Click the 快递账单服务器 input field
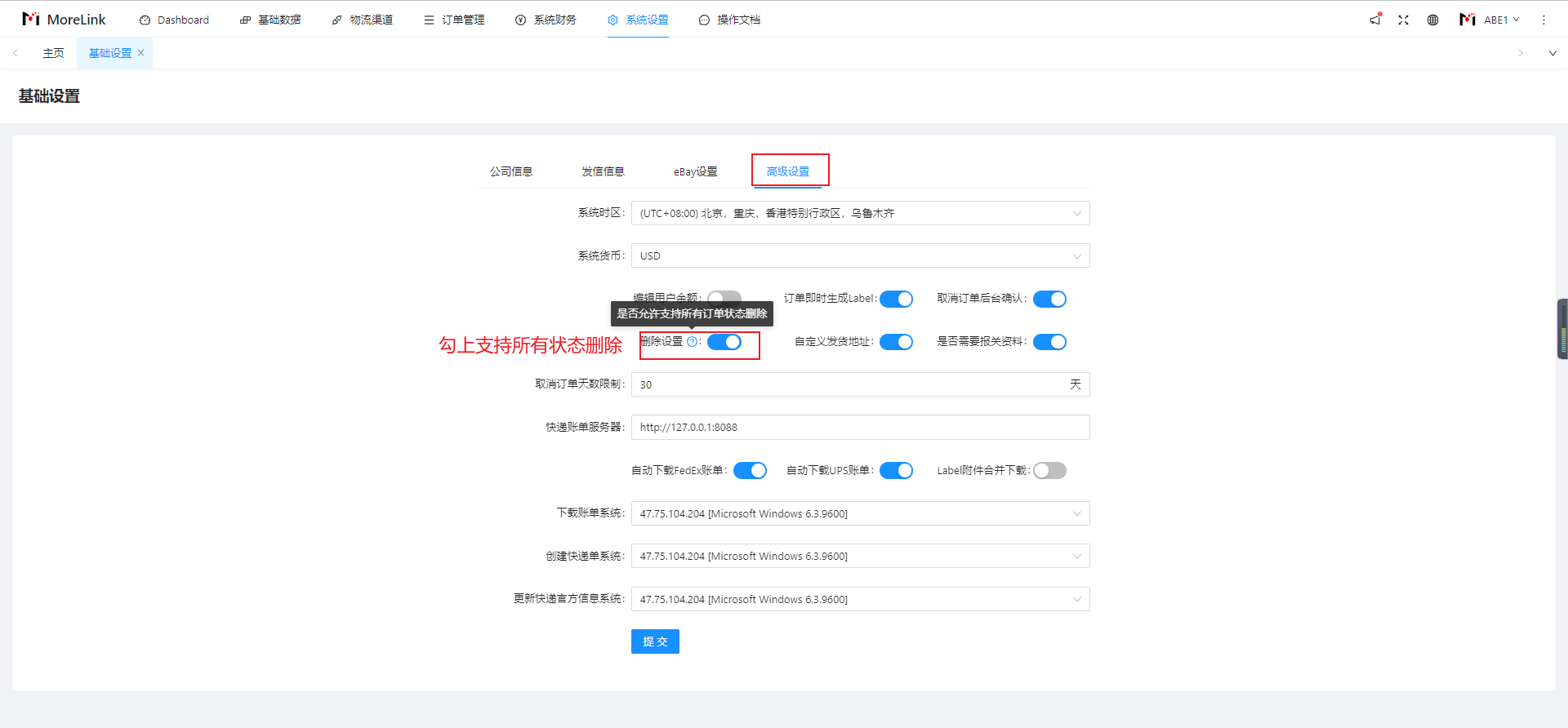 [860, 428]
